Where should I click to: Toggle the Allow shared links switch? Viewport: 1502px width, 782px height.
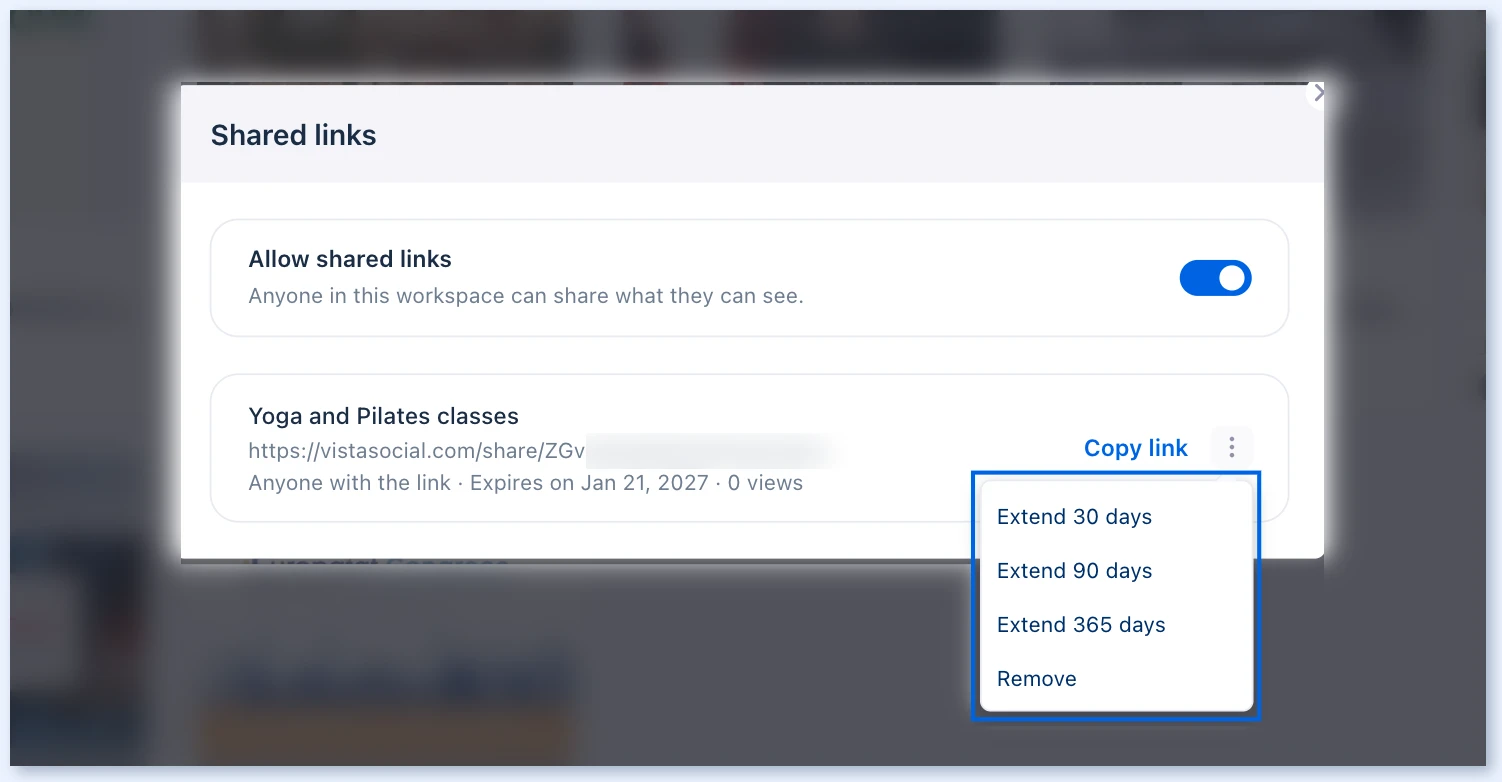tap(1215, 278)
